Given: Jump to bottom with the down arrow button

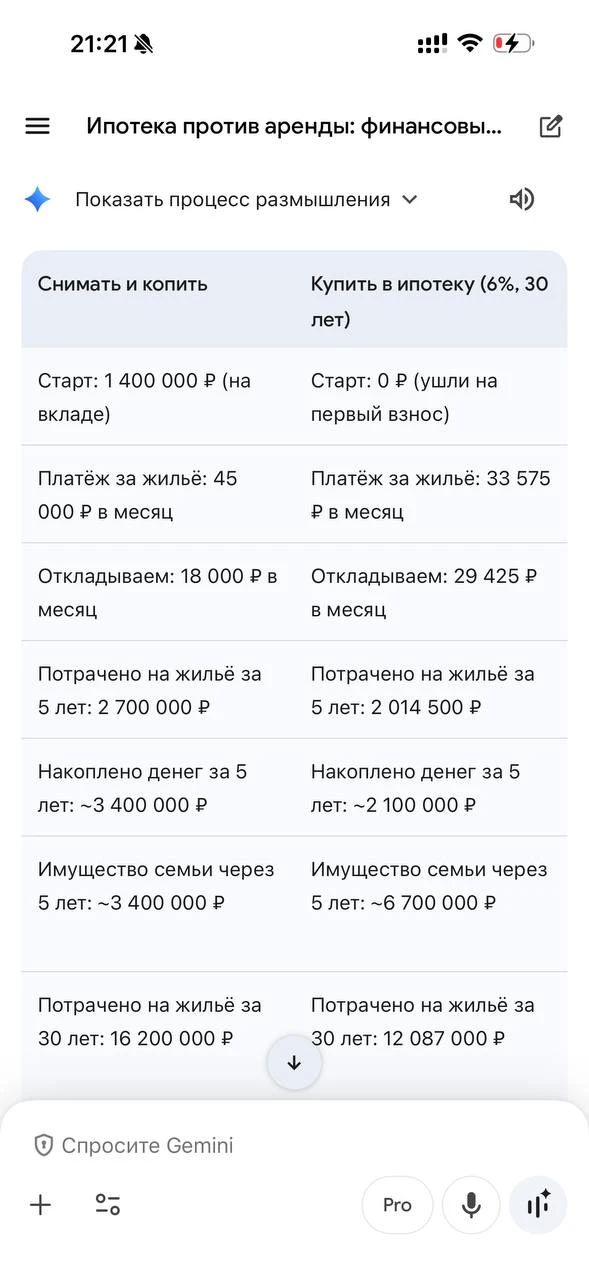Looking at the screenshot, I should click(294, 1063).
